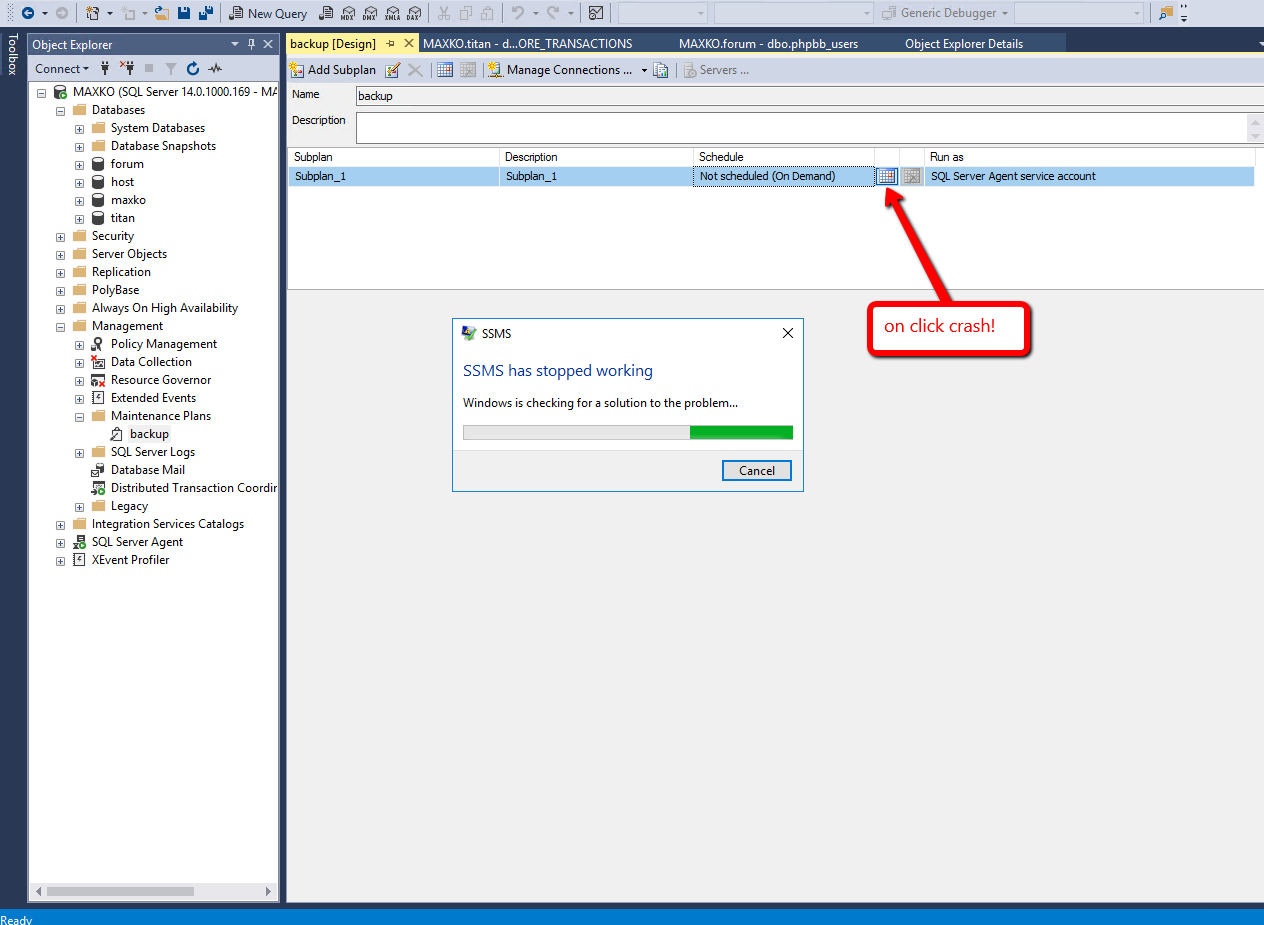Switch to the backup [Design] tab
Image resolution: width=1264 pixels, height=925 pixels.
point(333,44)
